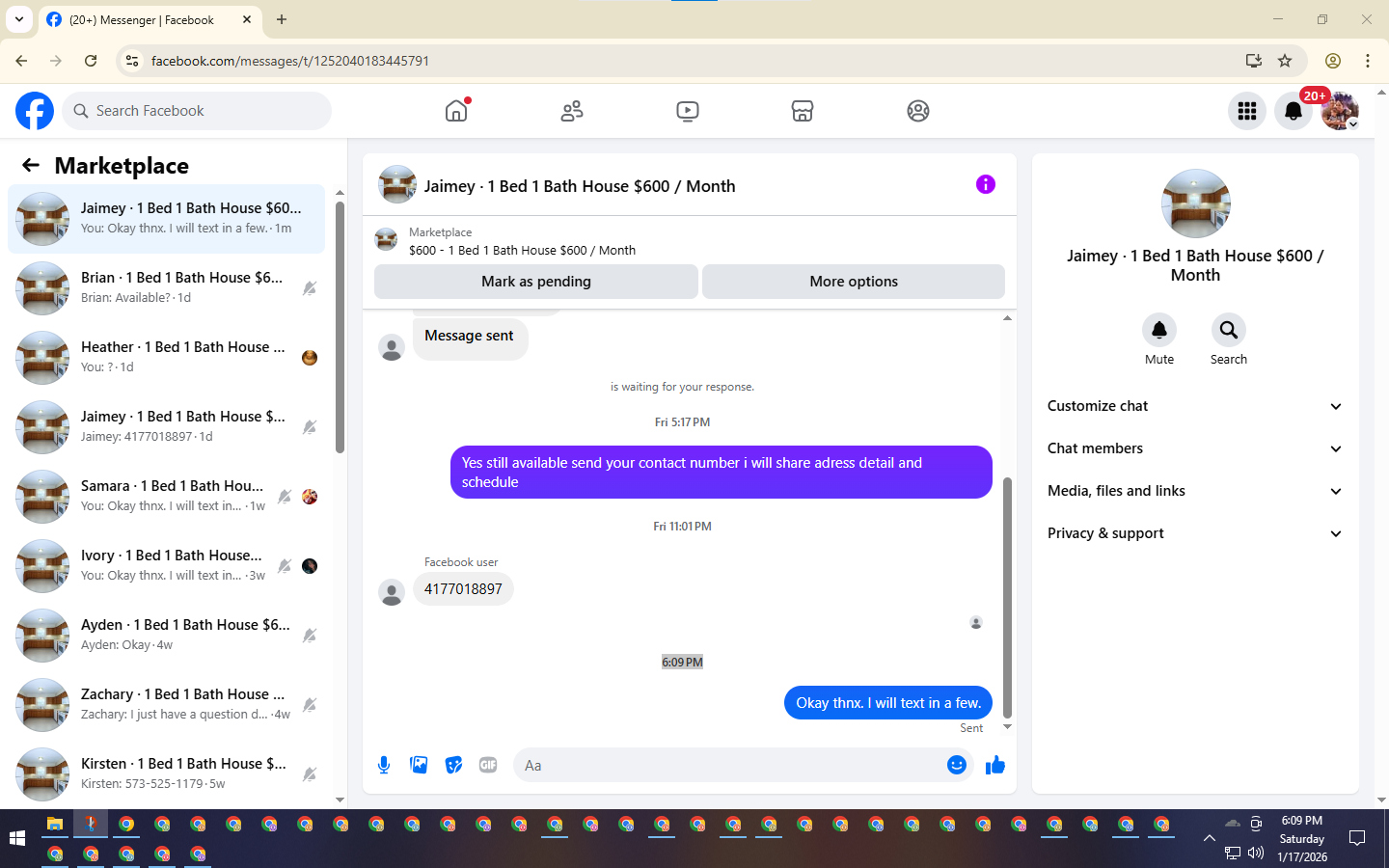Choose a sticker icon
The width and height of the screenshot is (1389, 868).
[x=453, y=765]
